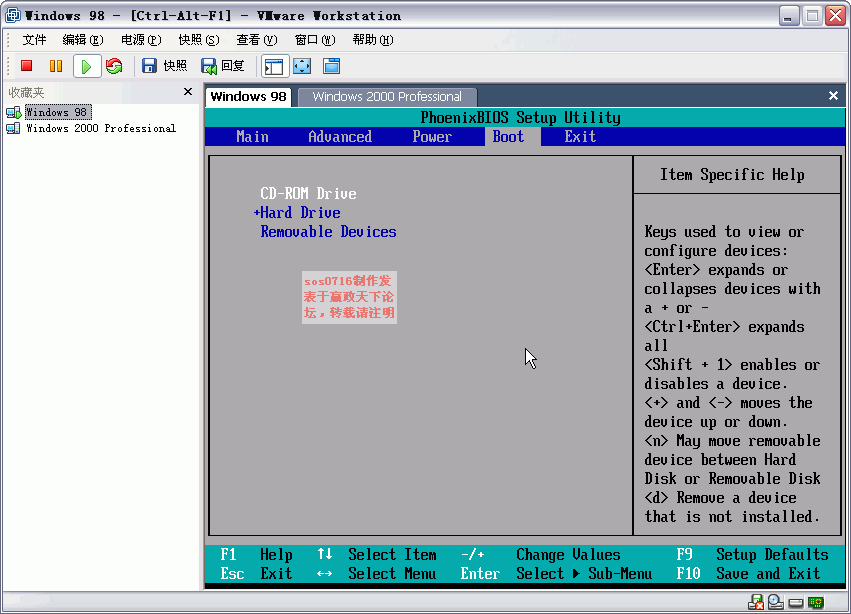Open the 文件 menu
851x614 pixels.
click(x=34, y=40)
